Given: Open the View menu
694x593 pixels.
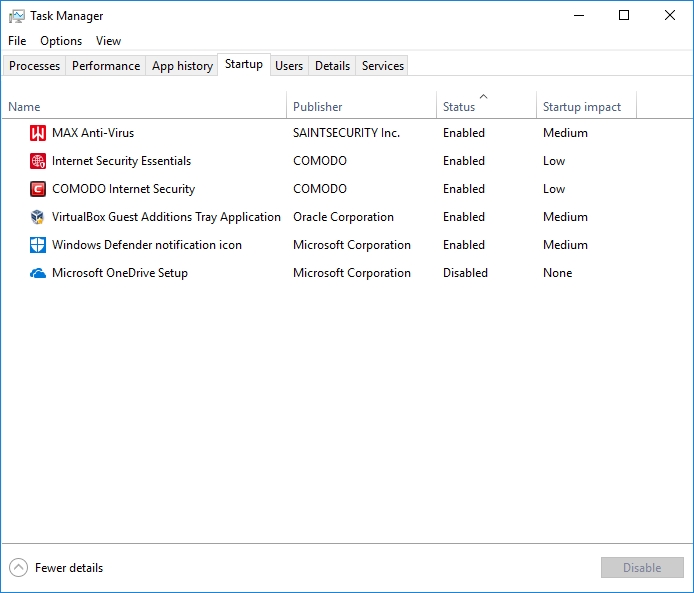Looking at the screenshot, I should pos(108,41).
